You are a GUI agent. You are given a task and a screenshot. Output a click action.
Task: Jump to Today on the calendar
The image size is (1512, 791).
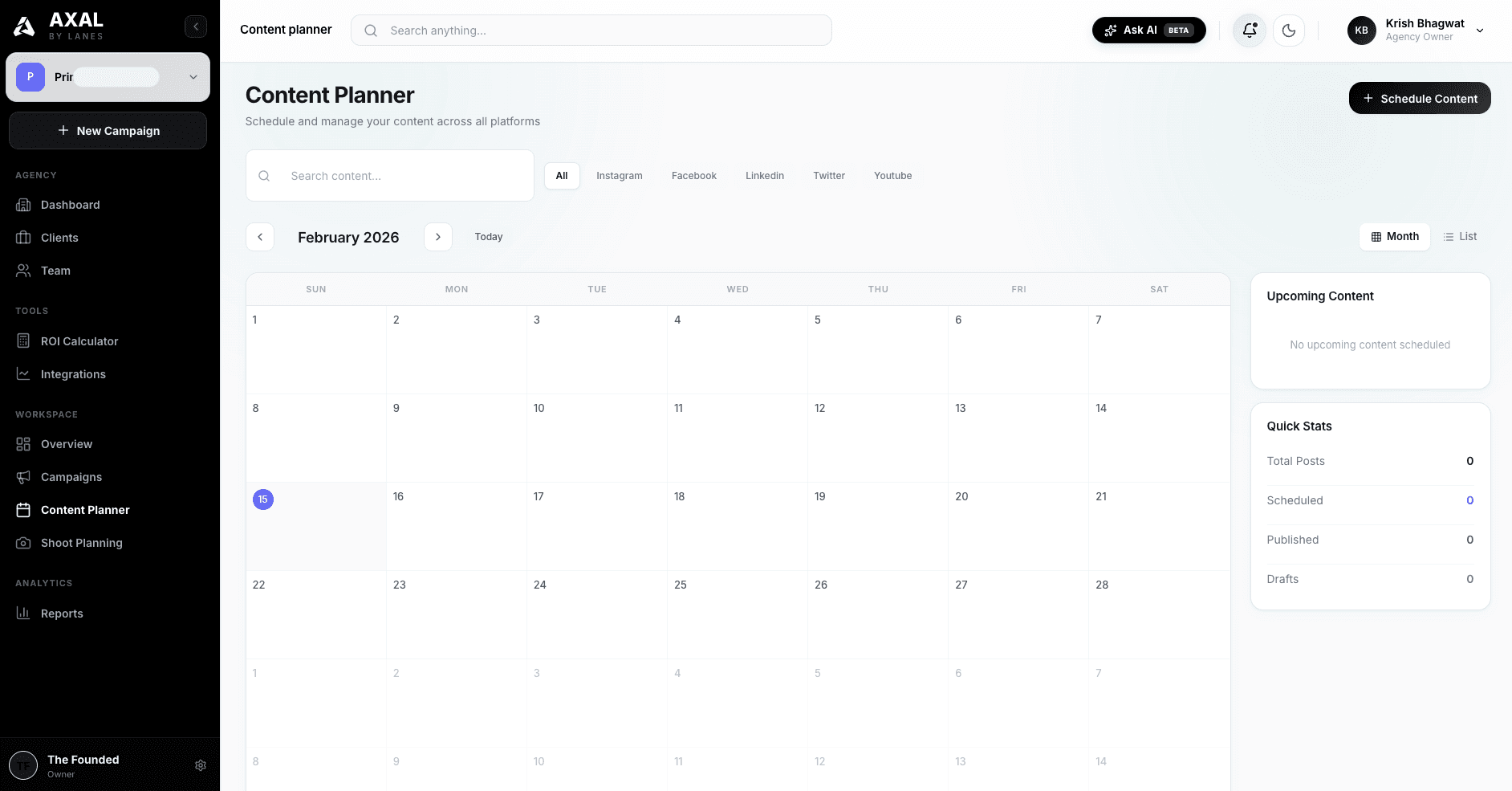pyautogui.click(x=488, y=236)
